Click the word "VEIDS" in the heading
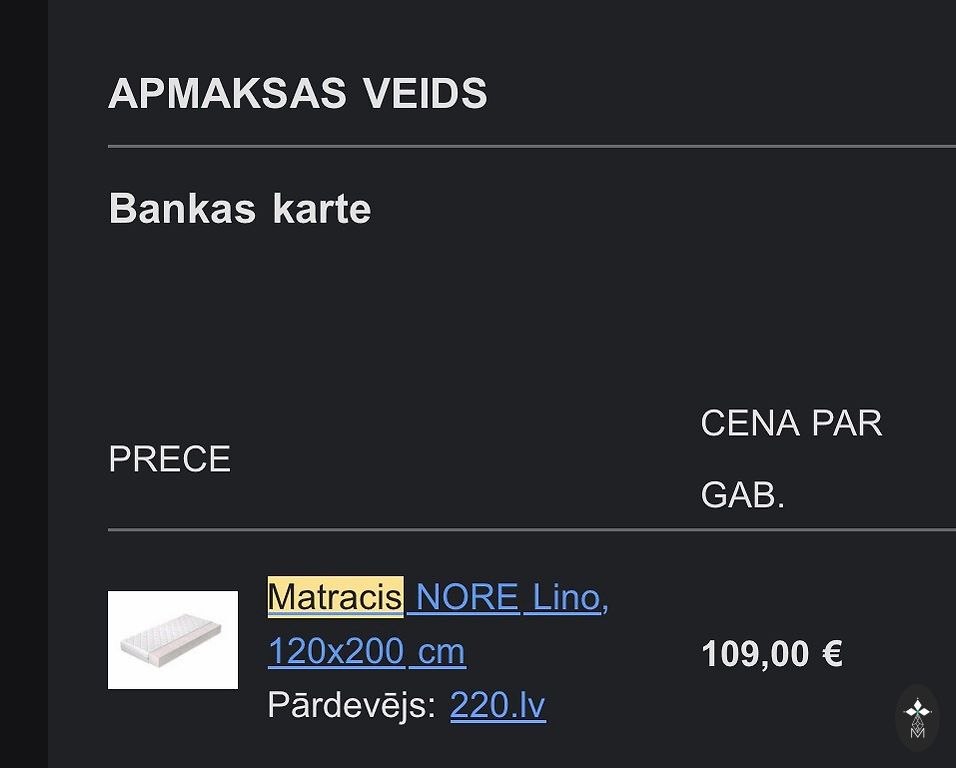Viewport: 956px width, 768px height. click(424, 94)
